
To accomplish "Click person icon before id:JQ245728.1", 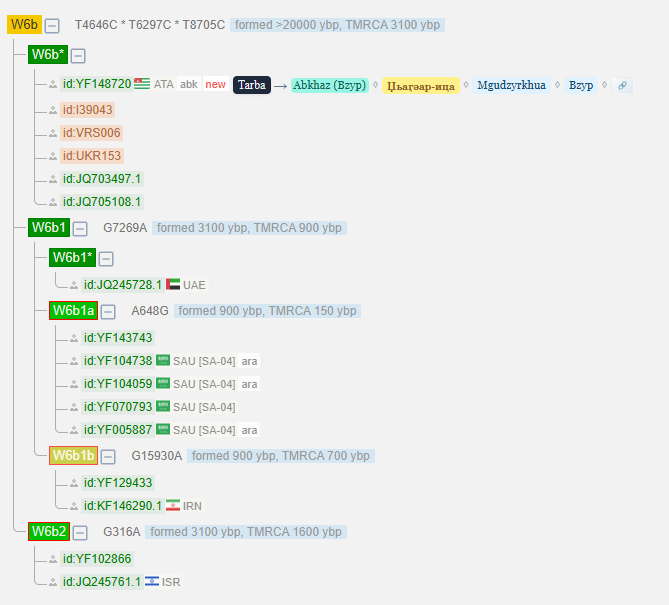I will point(74,285).
